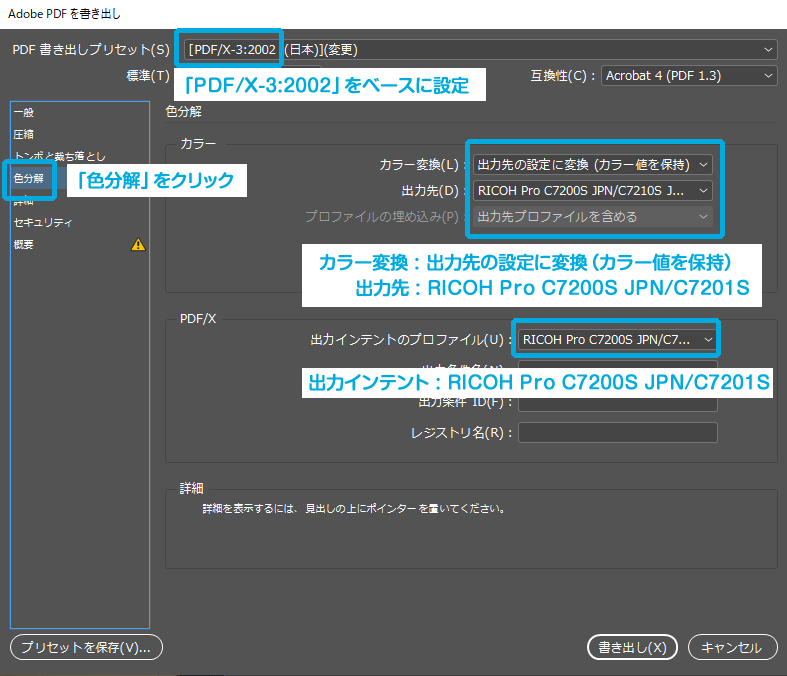Open the 出力先 RICOH Pro profile dropdown
787x676 pixels.
[x=593, y=191]
